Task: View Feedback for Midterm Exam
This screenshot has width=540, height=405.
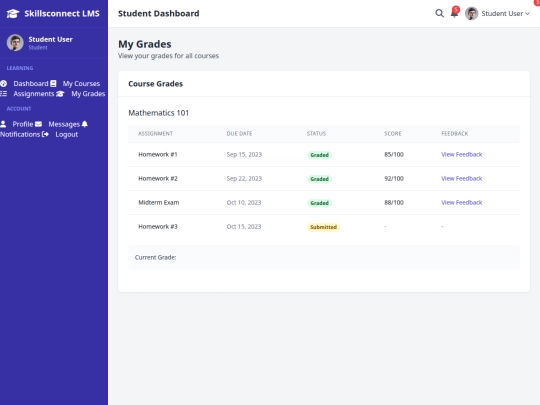Action: [x=461, y=202]
